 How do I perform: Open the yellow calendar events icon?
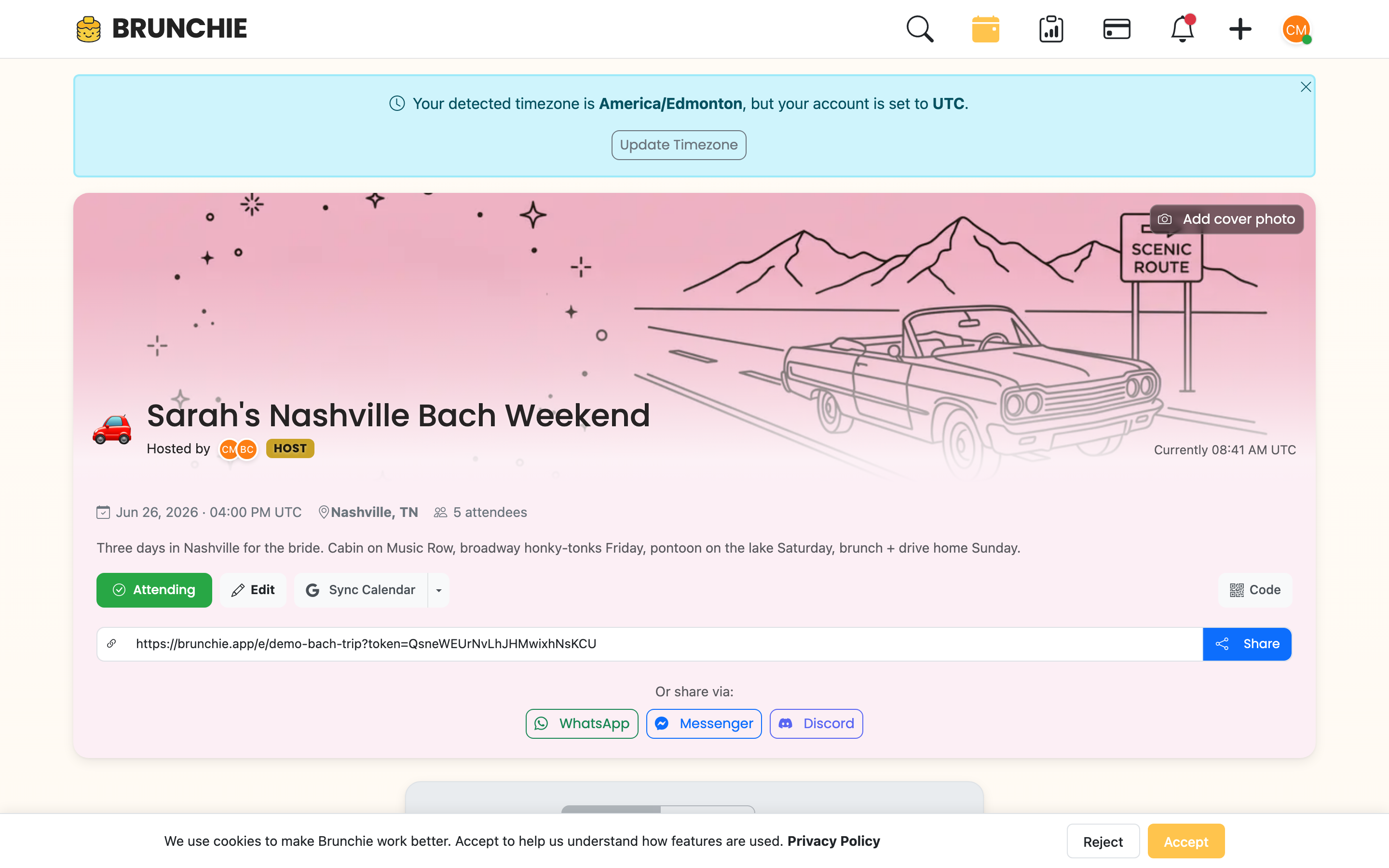tap(985, 29)
